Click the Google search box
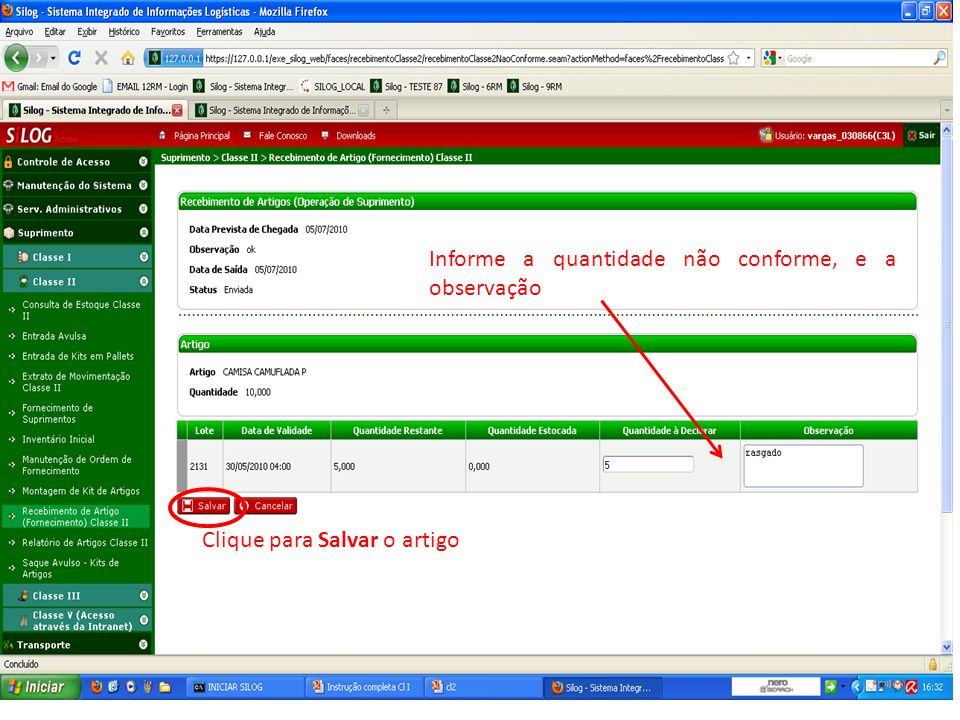The image size is (960, 720). pyautogui.click(x=857, y=59)
